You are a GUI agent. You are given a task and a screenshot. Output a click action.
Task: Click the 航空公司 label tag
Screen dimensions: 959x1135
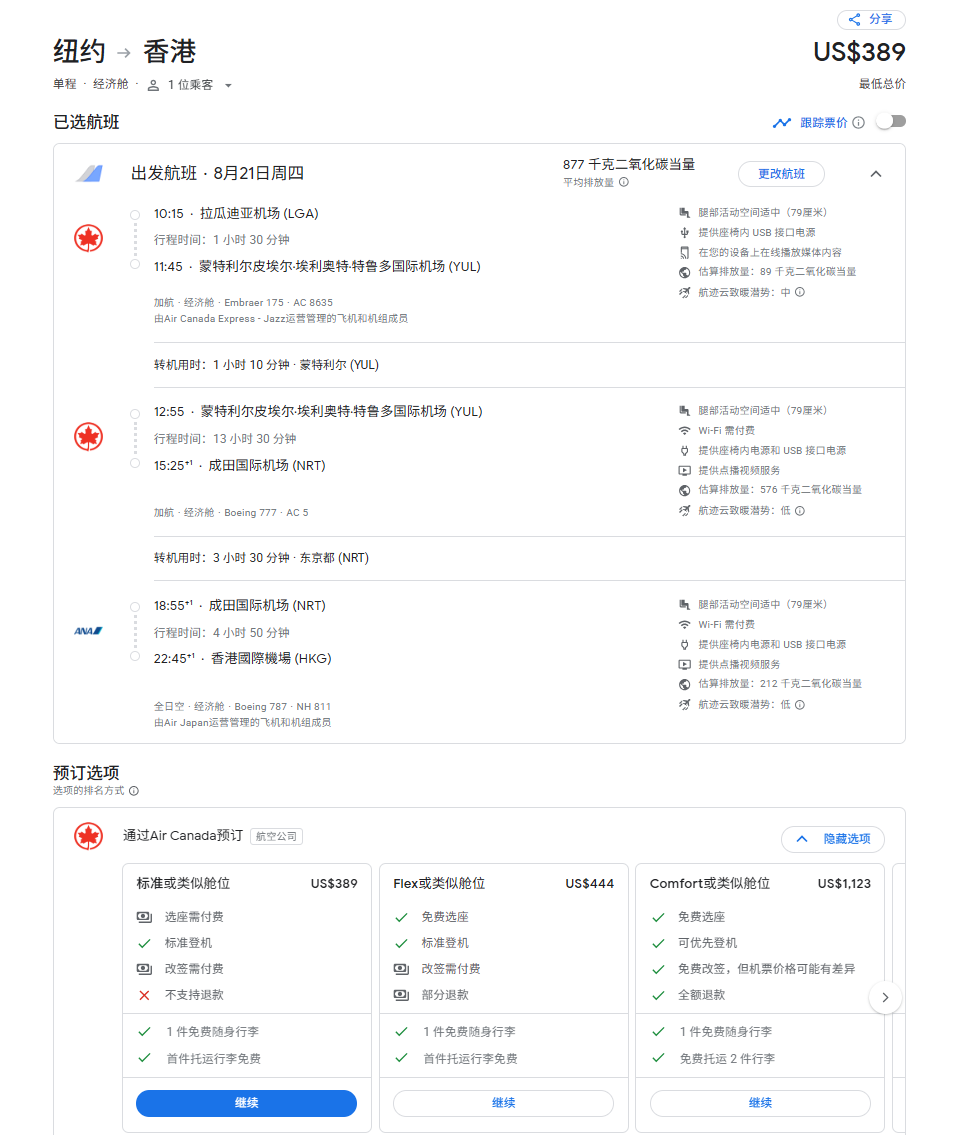coord(276,837)
